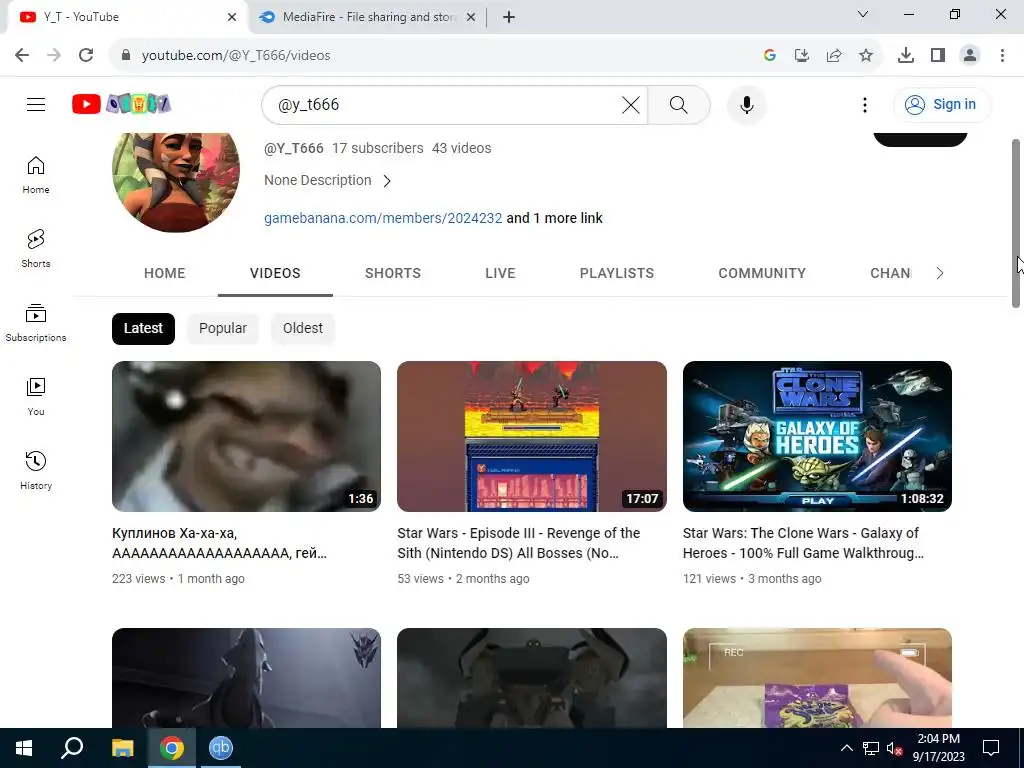Play the 1:08:32 Galaxy of Heroes thumbnail
Viewport: 1024px width, 768px height.
pos(817,436)
